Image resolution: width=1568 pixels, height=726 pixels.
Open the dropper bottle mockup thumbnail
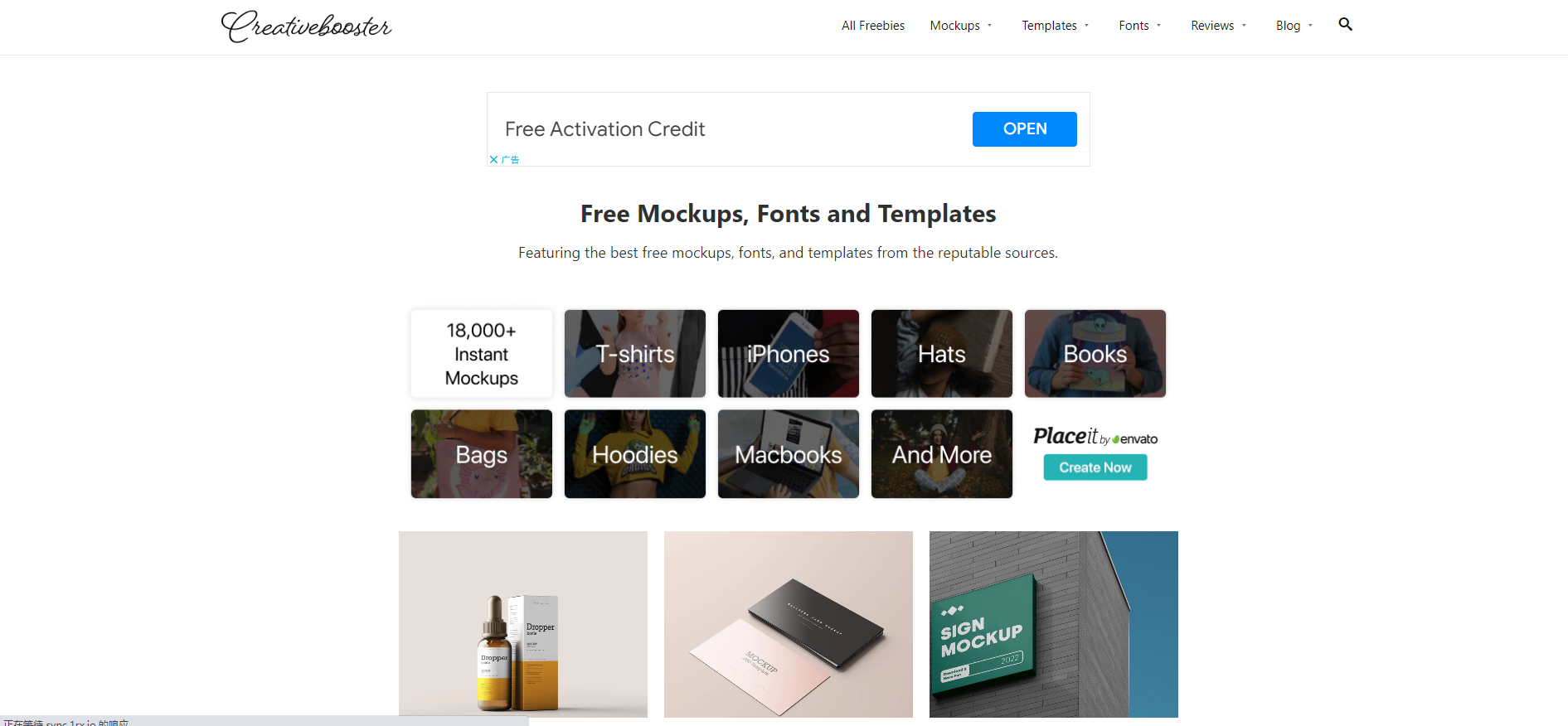click(523, 624)
